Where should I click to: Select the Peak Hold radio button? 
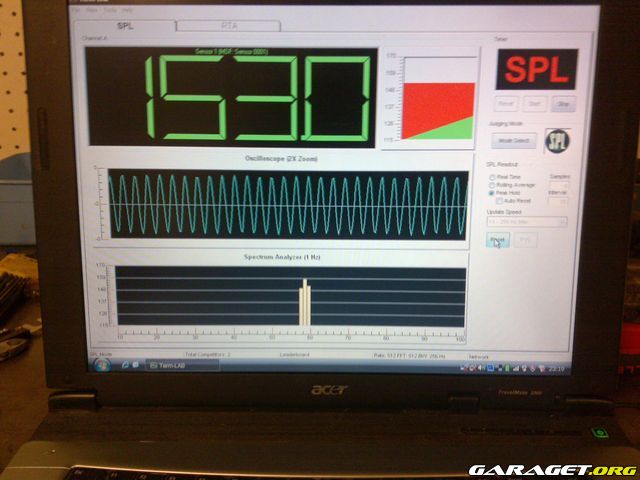click(491, 193)
